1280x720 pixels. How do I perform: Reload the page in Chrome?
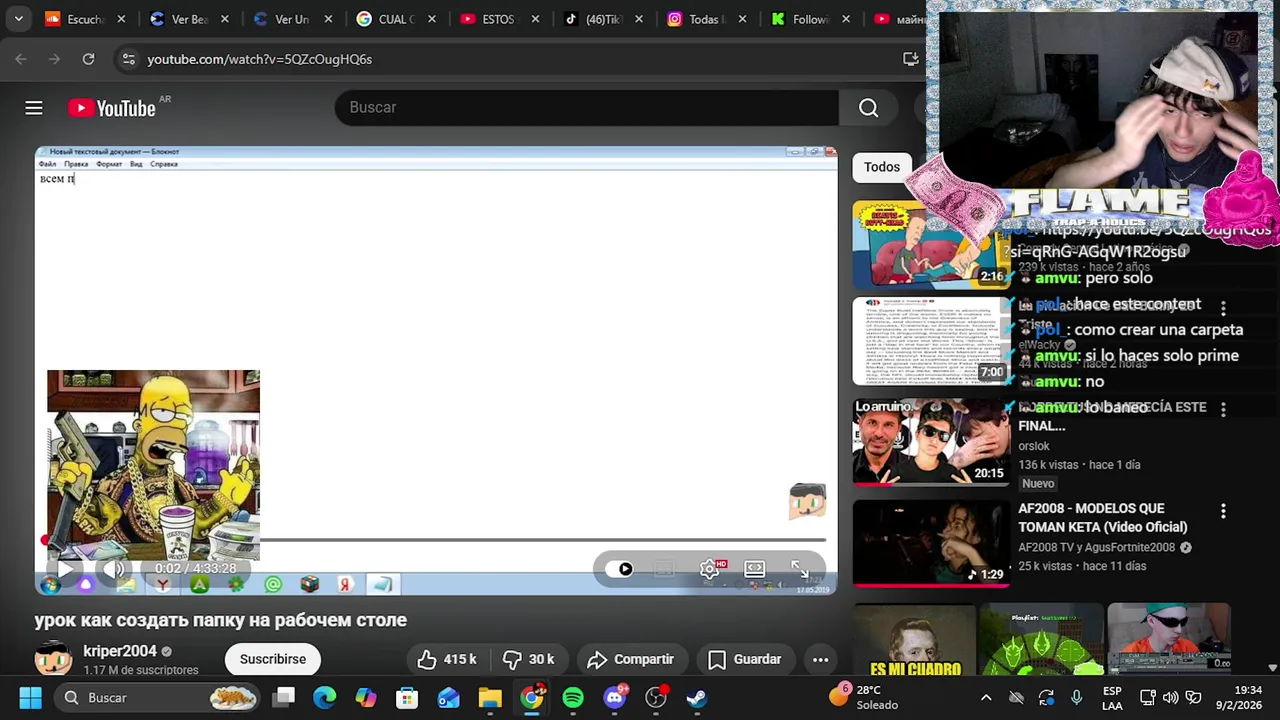[x=88, y=59]
